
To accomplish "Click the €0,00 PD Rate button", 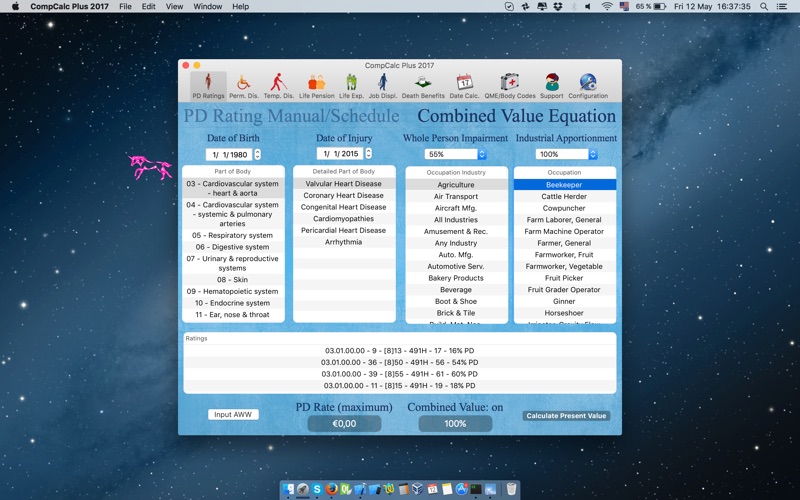I will (x=344, y=423).
